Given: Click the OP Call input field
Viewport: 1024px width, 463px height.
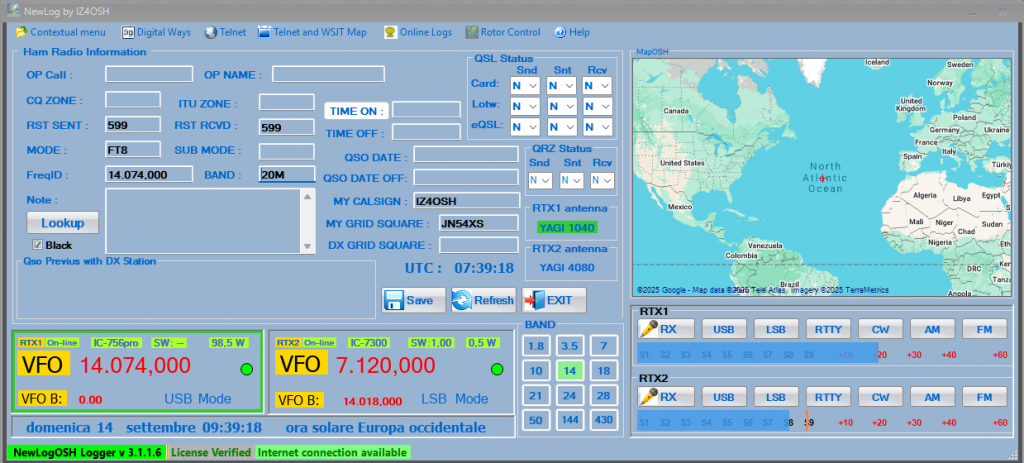Looking at the screenshot, I should click(149, 74).
